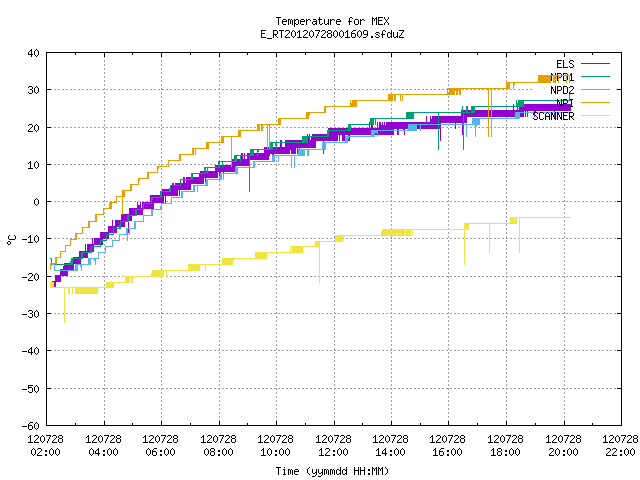640x480 pixels.
Task: Click the NPD1 legend label
Action: (x=562, y=77)
